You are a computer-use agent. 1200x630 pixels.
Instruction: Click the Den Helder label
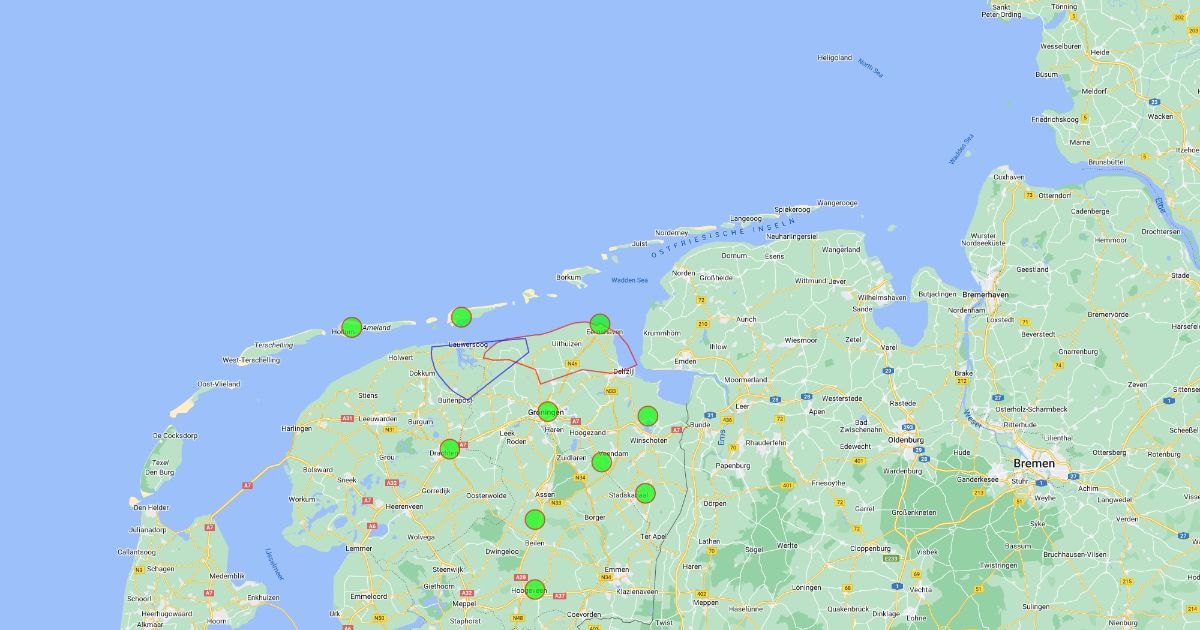[149, 507]
